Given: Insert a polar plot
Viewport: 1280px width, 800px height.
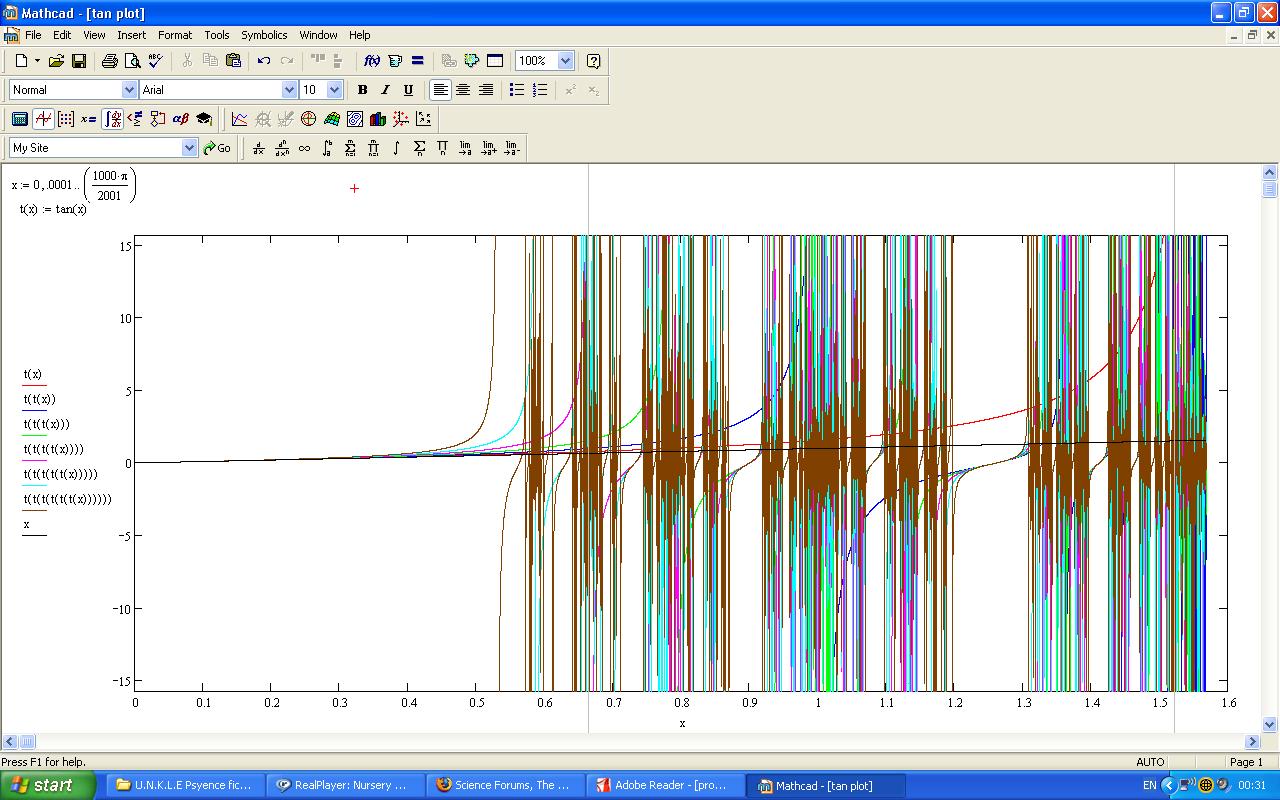Looking at the screenshot, I should [x=308, y=119].
